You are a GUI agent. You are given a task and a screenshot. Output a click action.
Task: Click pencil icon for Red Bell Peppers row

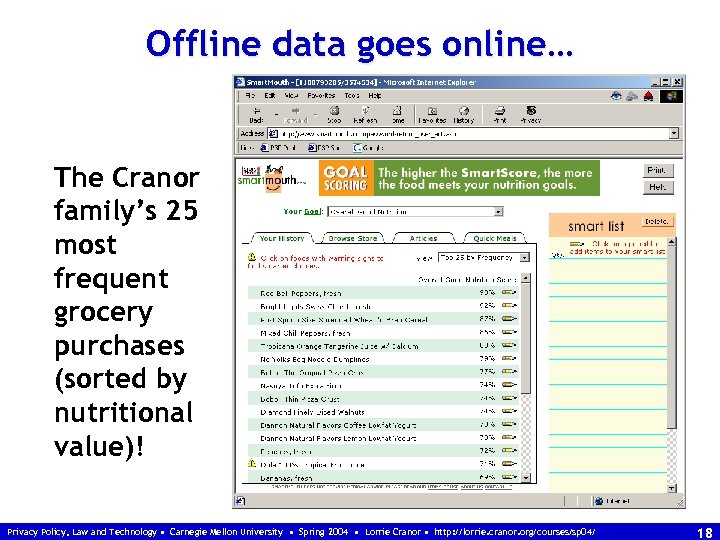509,292
